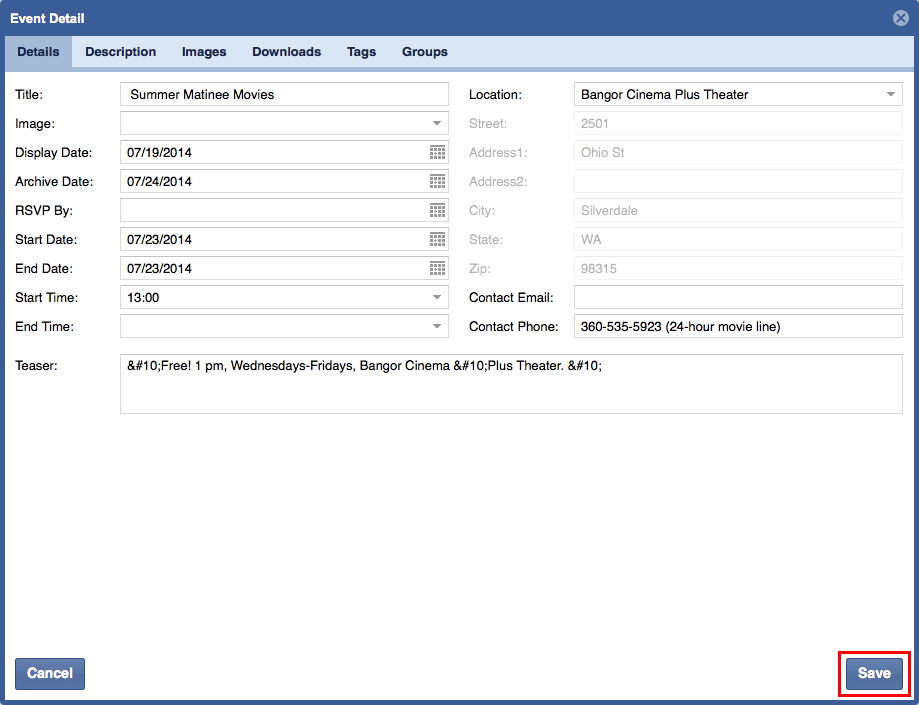Screen dimensions: 919x705
Task: Click inside the Teaser text area
Action: (510, 384)
